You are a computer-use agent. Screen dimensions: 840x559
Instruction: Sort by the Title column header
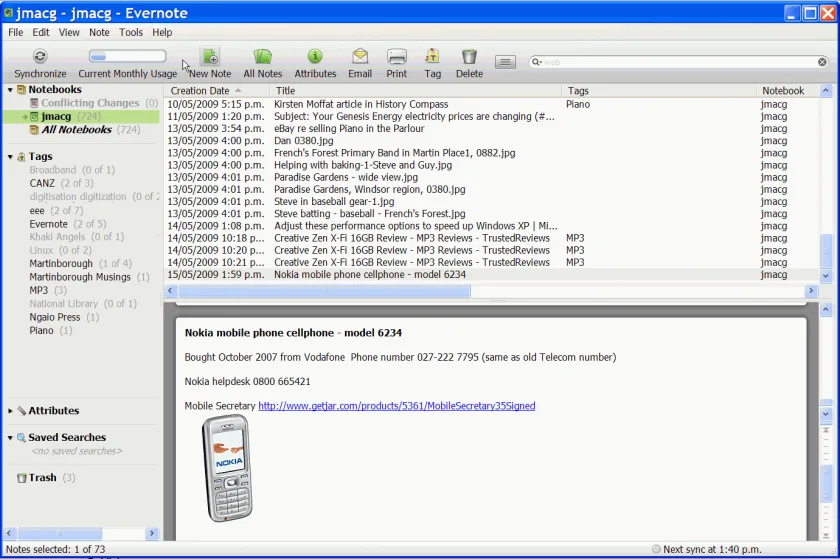416,91
